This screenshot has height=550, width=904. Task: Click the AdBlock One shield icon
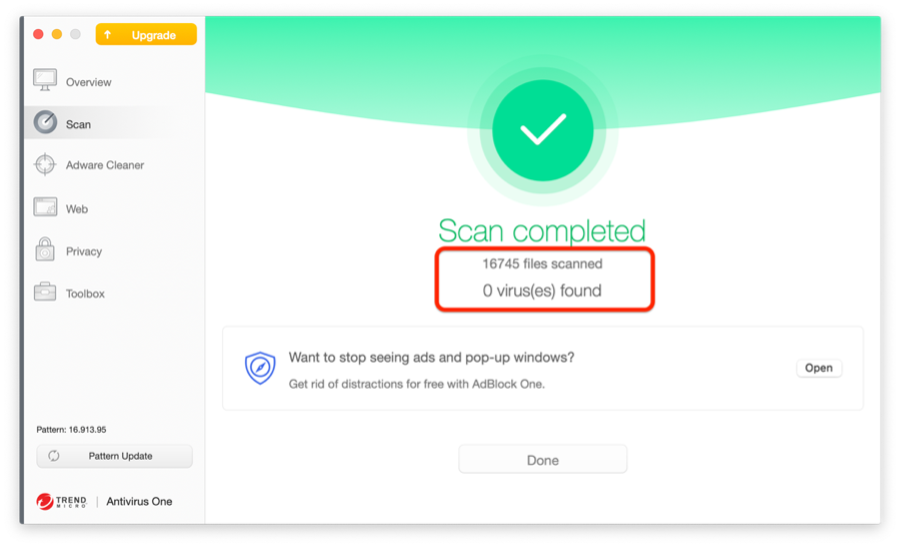[x=260, y=368]
